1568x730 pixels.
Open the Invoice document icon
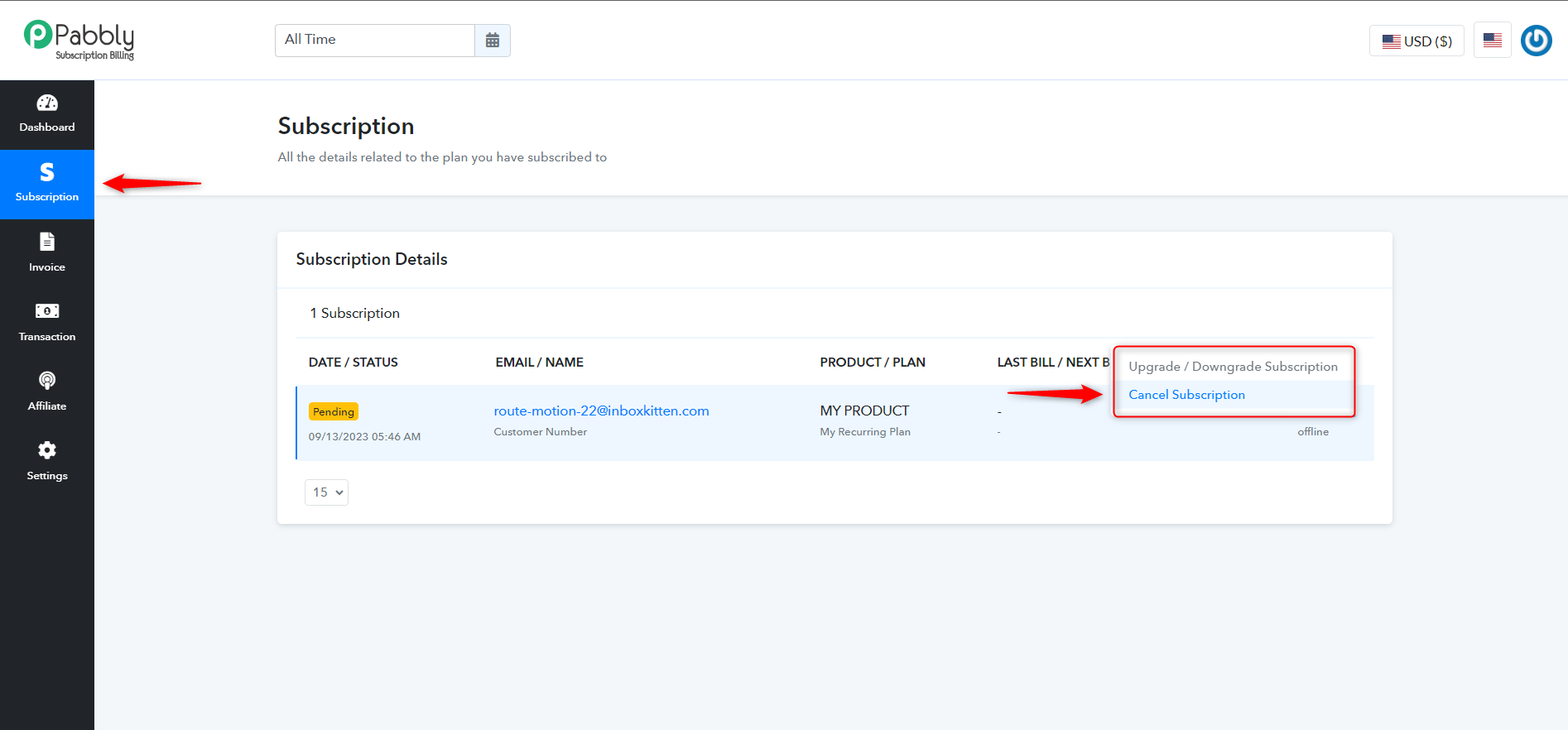(47, 242)
